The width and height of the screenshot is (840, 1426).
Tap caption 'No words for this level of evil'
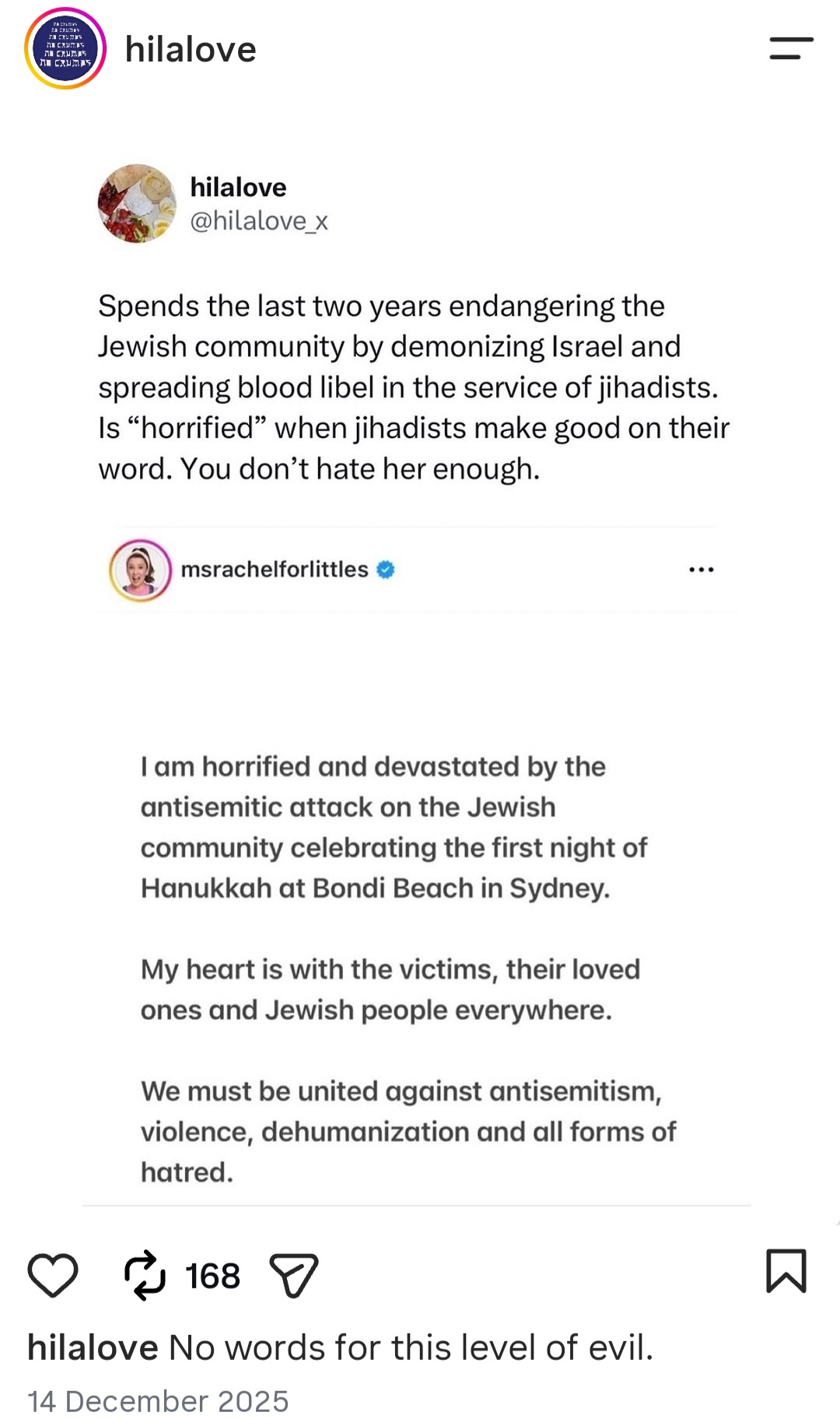tap(411, 1347)
